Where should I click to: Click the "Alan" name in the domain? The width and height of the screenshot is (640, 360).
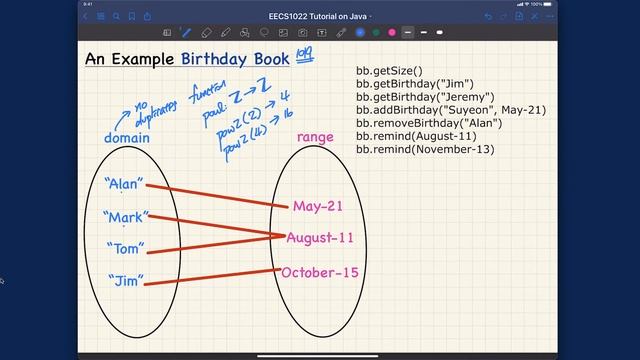click(124, 184)
